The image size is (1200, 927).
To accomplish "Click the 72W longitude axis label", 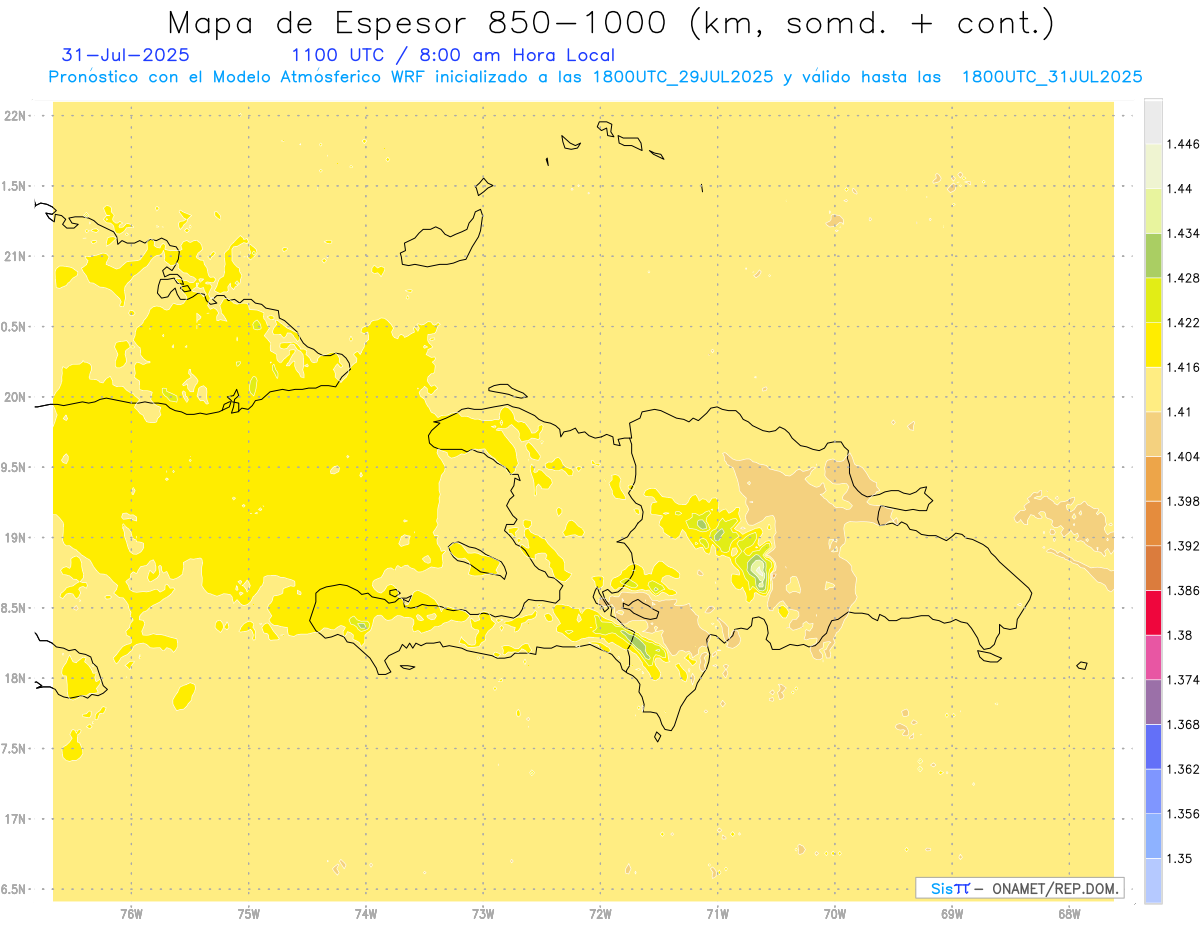I will (x=600, y=913).
